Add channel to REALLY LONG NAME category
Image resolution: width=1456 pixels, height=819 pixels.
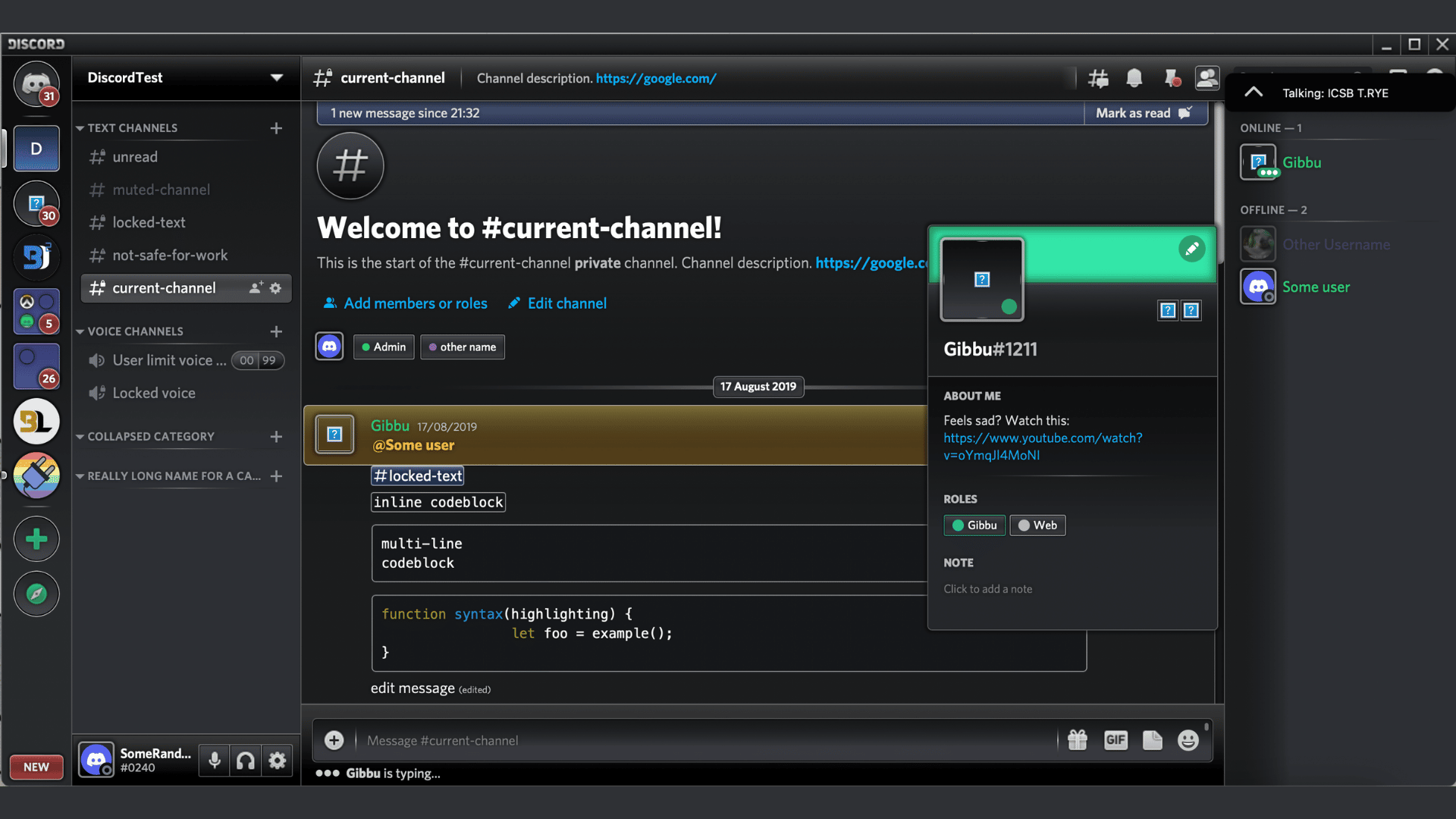tap(276, 476)
